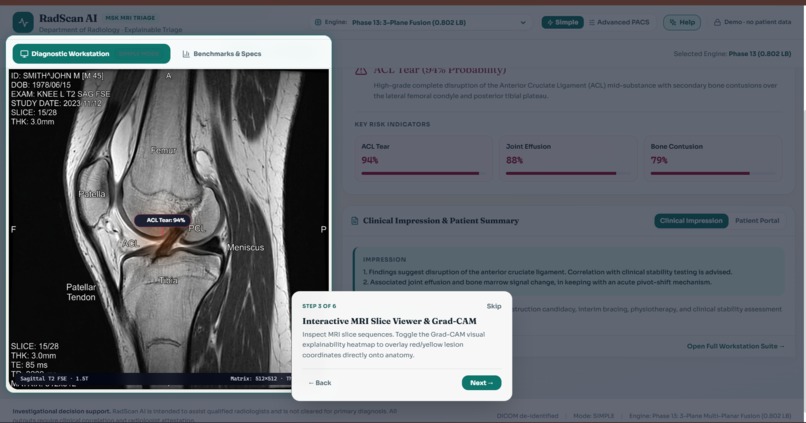Click the 'Sagittal T2 FSE · 1.5T' footer text

[54, 378]
